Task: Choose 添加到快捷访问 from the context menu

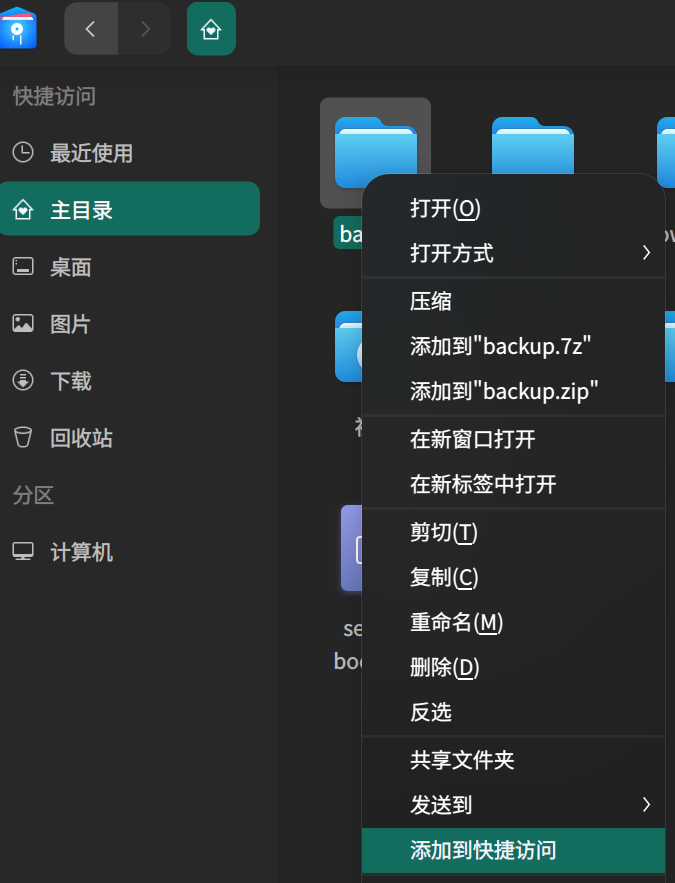Action: click(513, 850)
